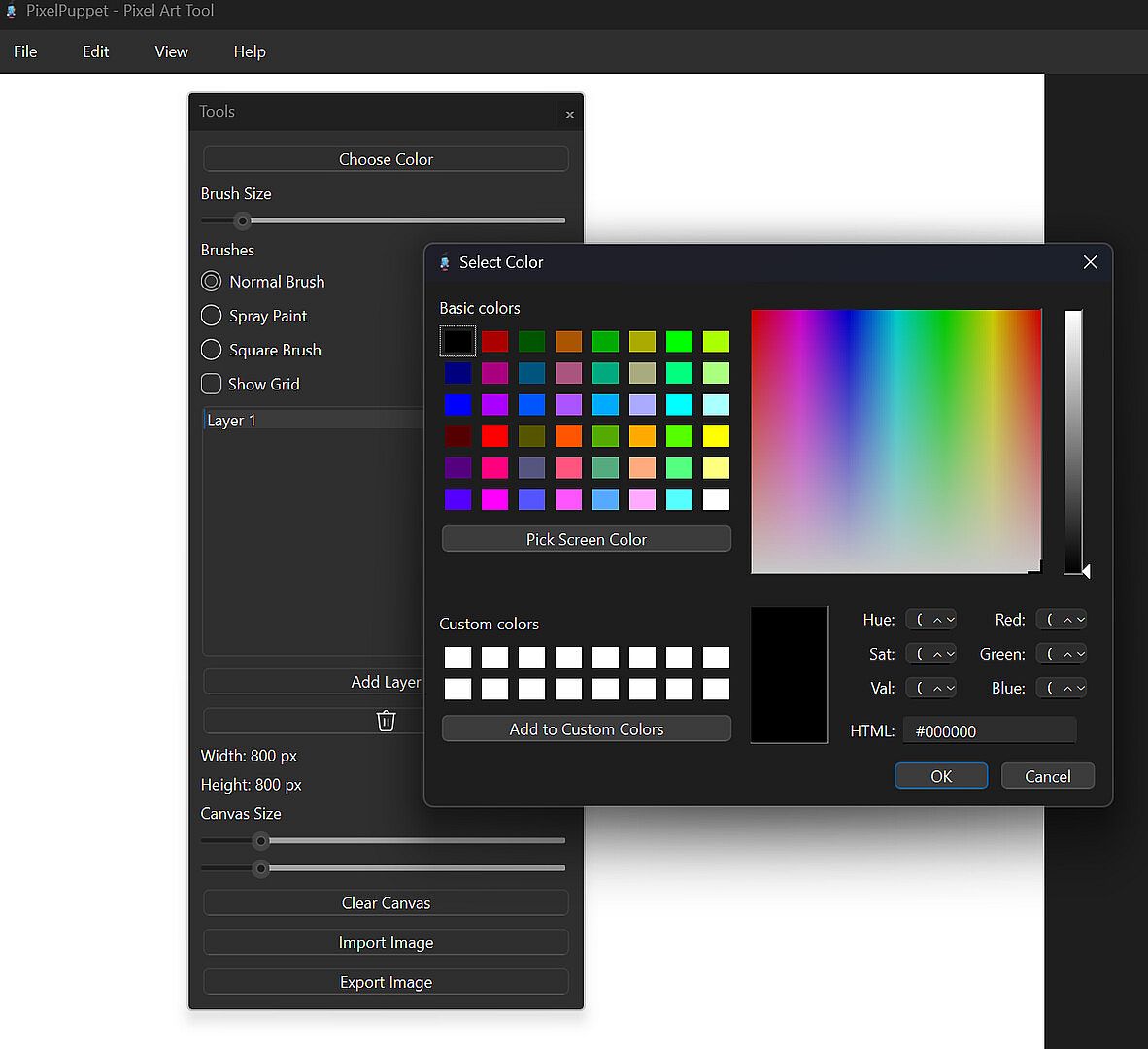The image size is (1148, 1049).
Task: Close the Select Color dialog
Action: 1090,262
